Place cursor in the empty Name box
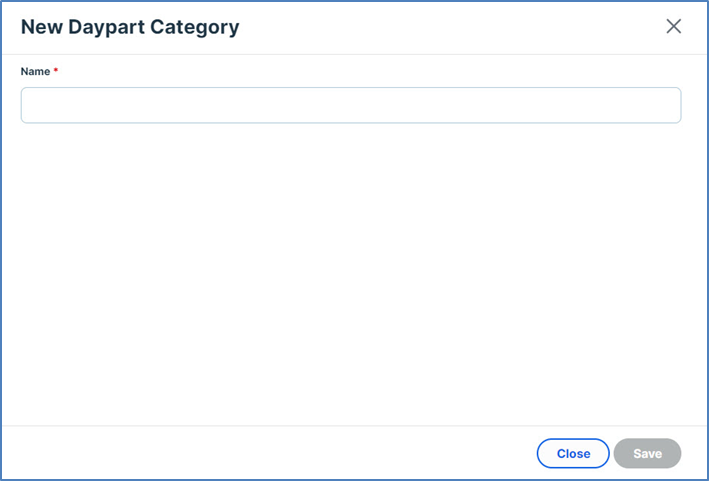 350,105
